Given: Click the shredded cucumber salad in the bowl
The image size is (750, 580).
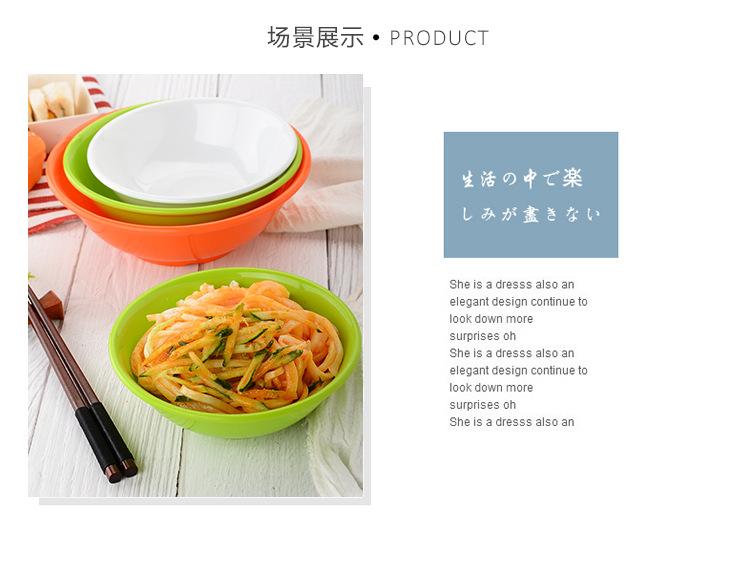Looking at the screenshot, I should tap(237, 347).
